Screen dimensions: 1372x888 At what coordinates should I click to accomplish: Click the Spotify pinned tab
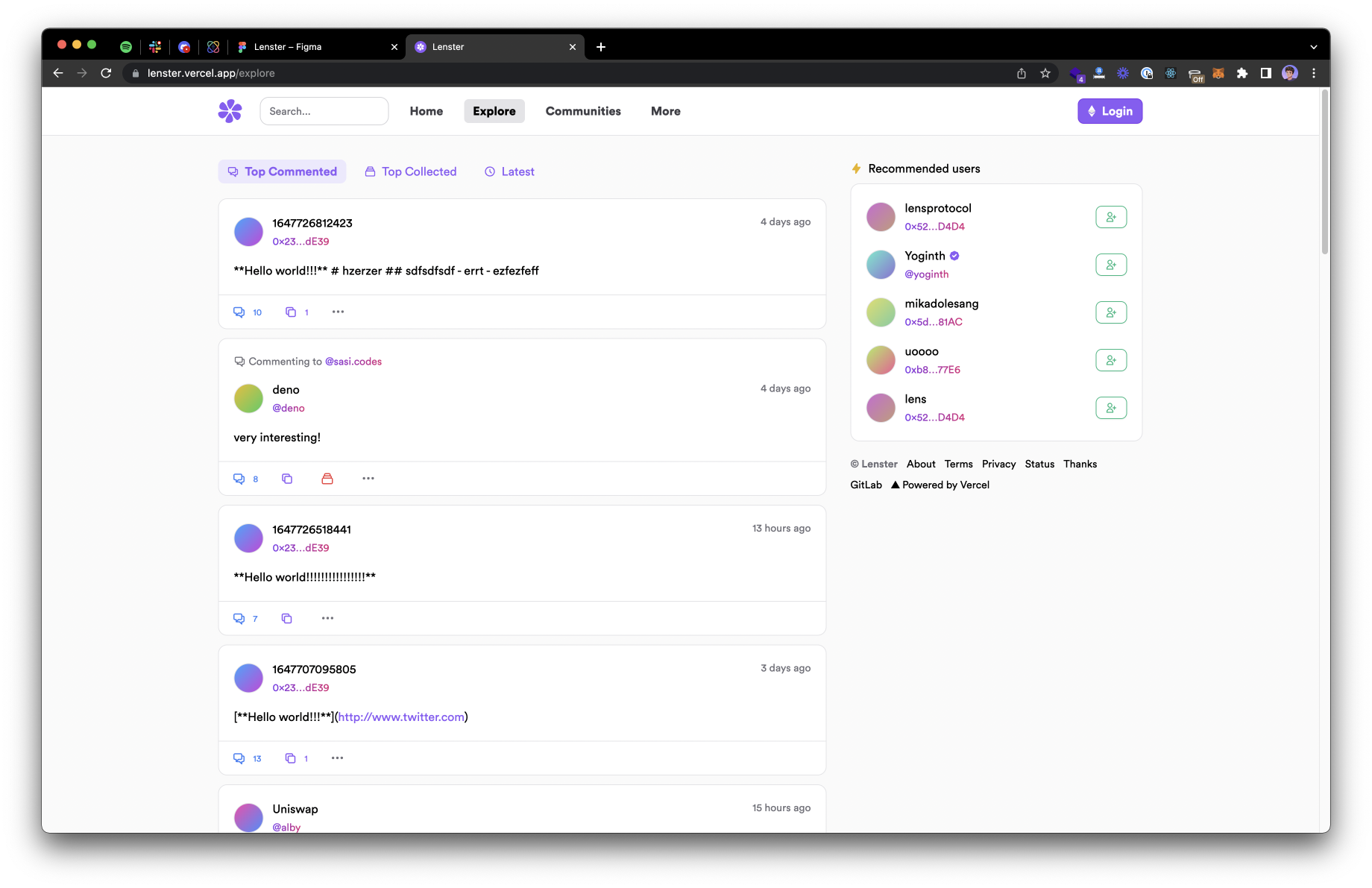pos(126,47)
